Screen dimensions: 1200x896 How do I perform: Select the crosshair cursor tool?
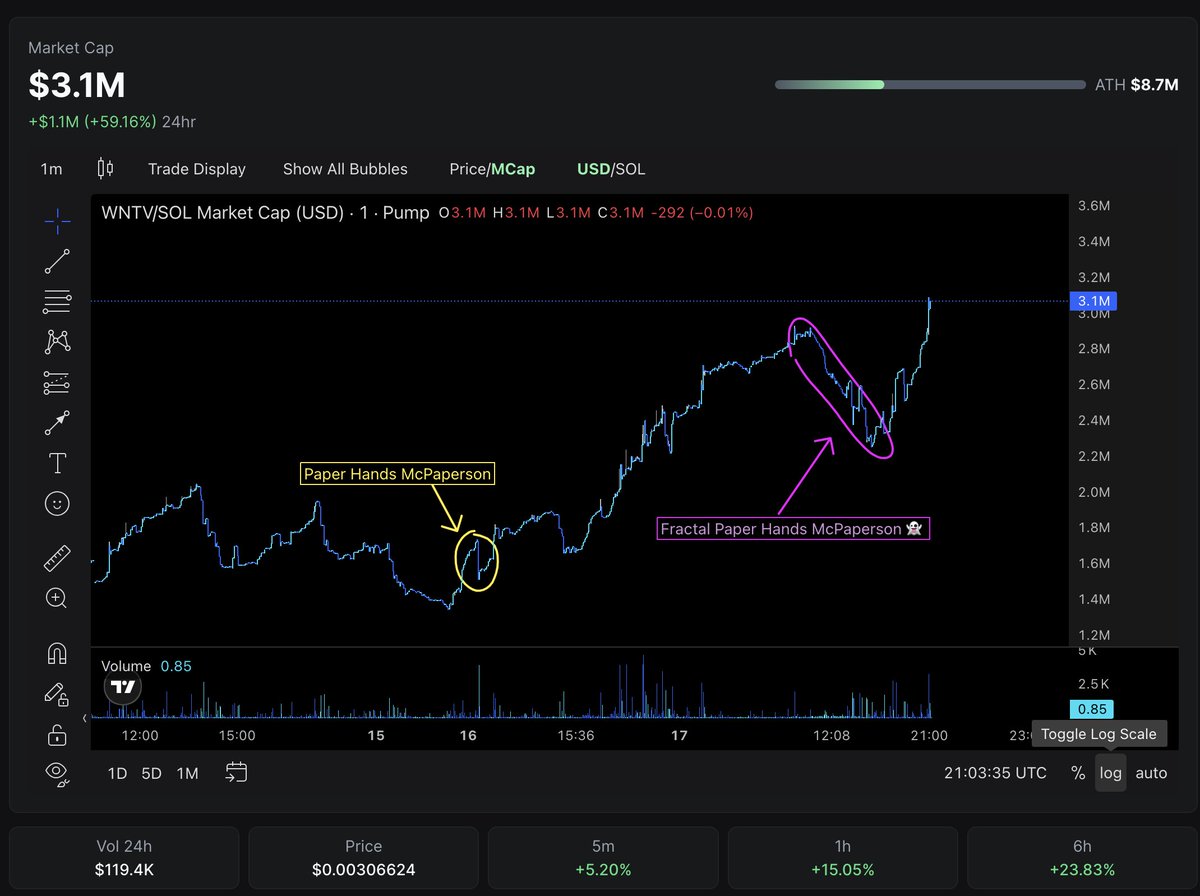57,220
